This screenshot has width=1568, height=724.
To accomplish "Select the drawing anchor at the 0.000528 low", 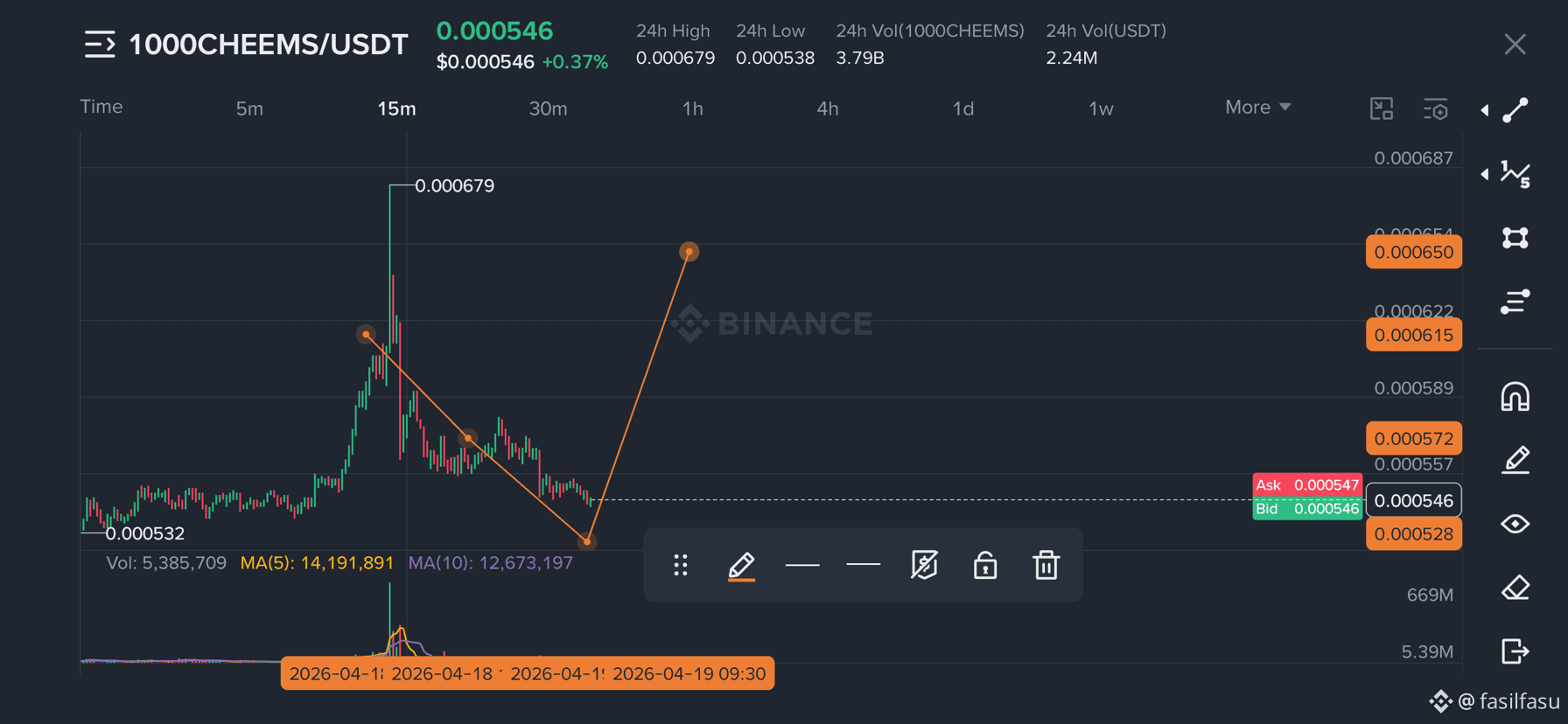I will click(x=587, y=541).
